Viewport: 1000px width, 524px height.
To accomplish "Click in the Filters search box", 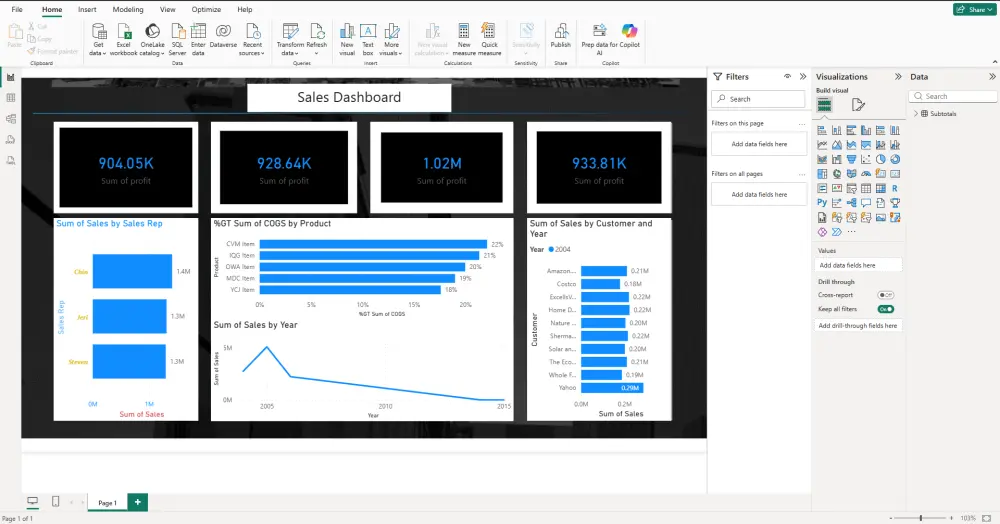I will click(758, 99).
